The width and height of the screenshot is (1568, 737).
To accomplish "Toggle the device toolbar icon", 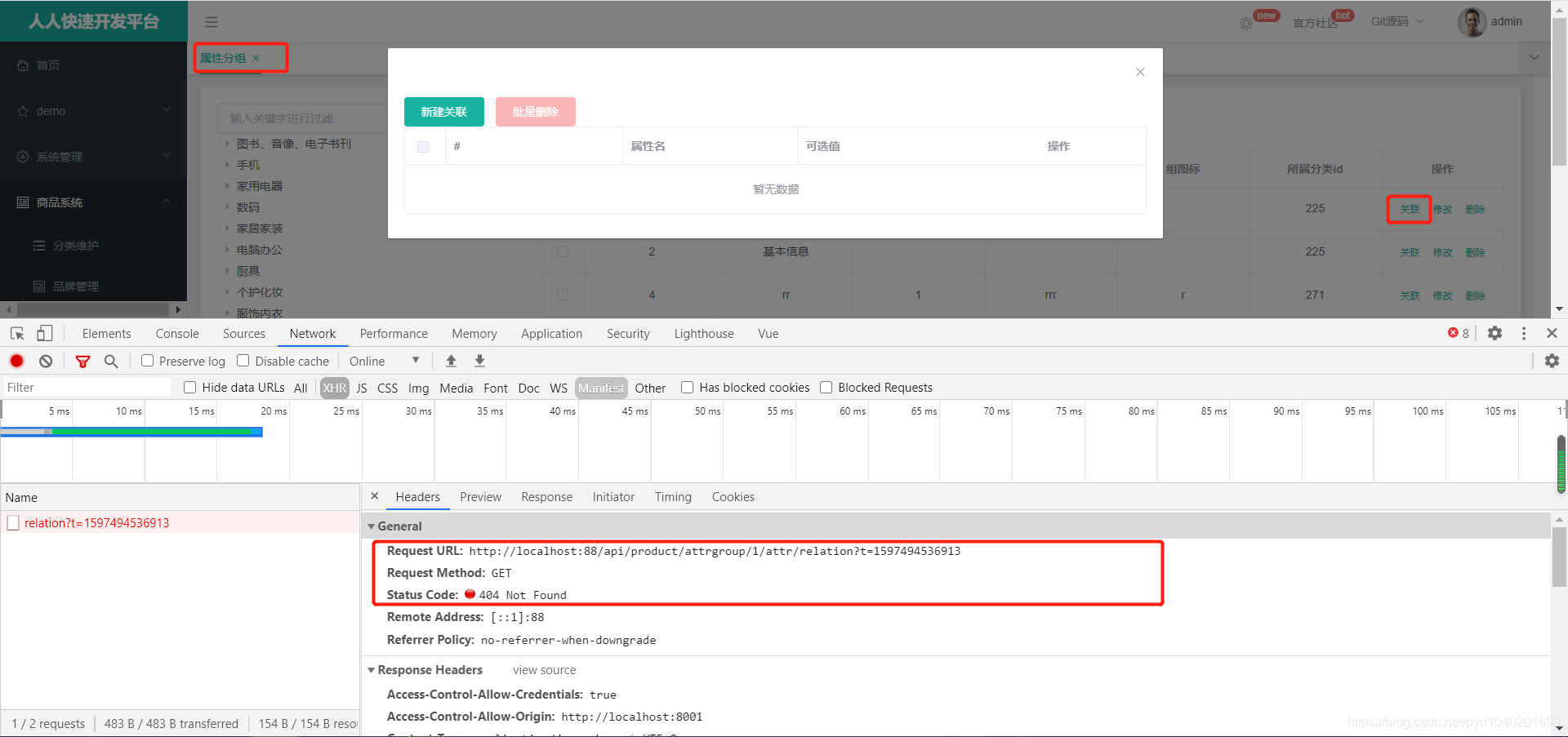I will pyautogui.click(x=45, y=333).
